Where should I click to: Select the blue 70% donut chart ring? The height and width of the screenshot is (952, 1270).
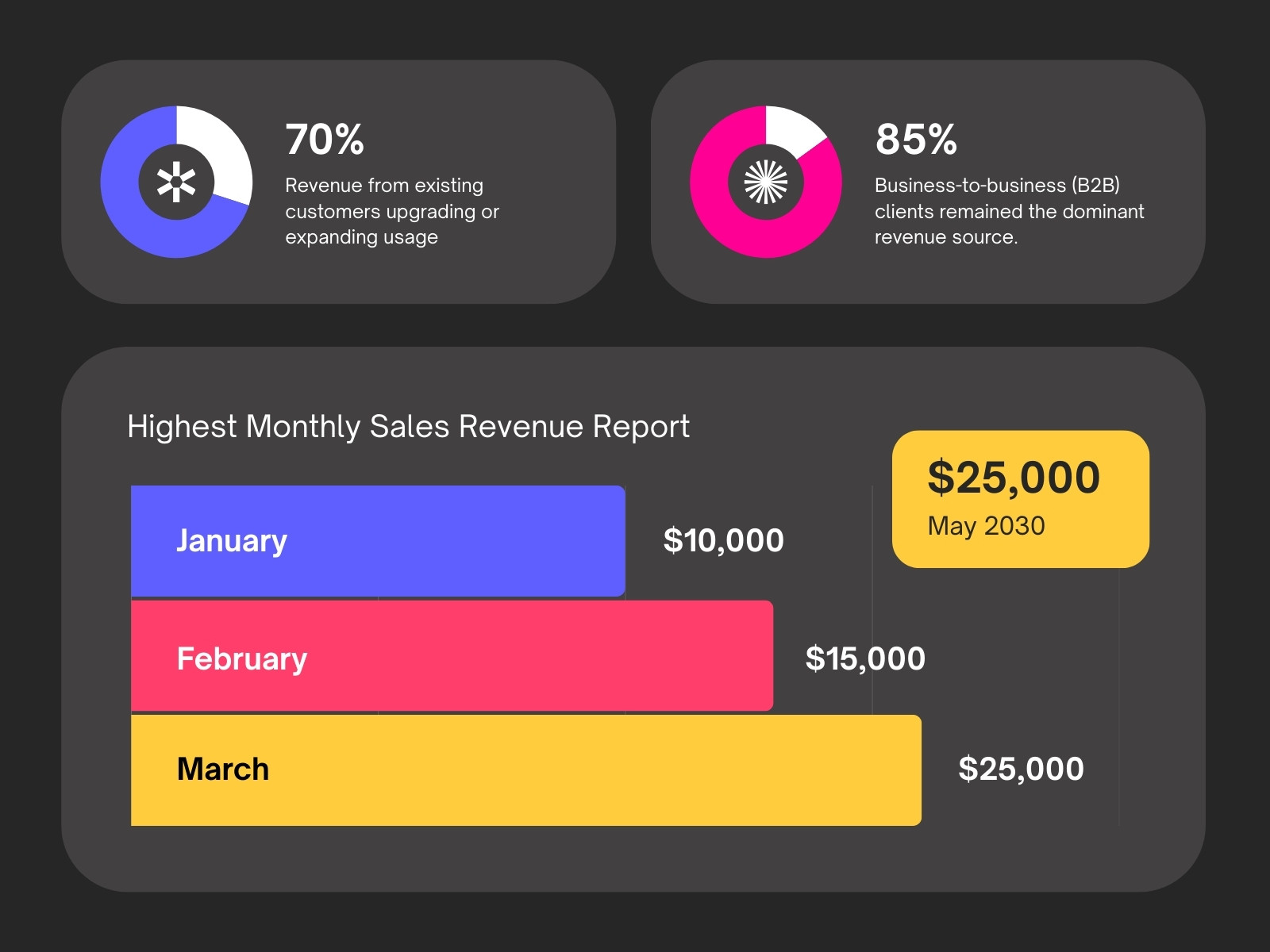(x=176, y=182)
